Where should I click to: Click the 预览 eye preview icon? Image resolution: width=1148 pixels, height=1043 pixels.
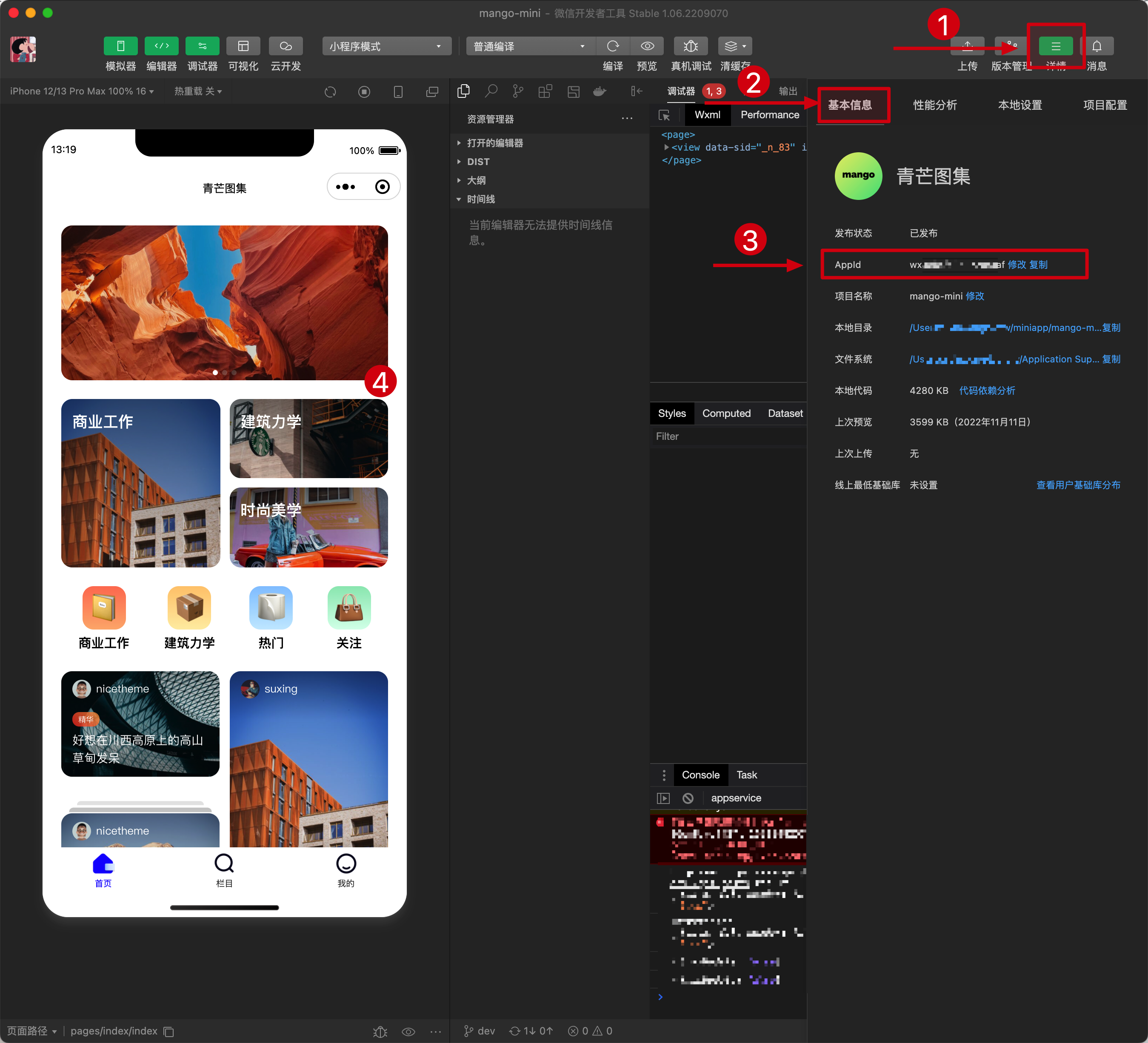coord(647,46)
